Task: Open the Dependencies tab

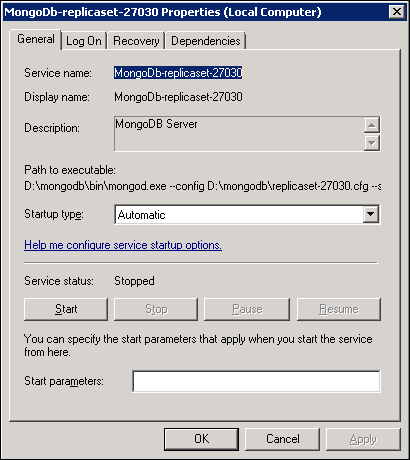Action: tap(206, 41)
